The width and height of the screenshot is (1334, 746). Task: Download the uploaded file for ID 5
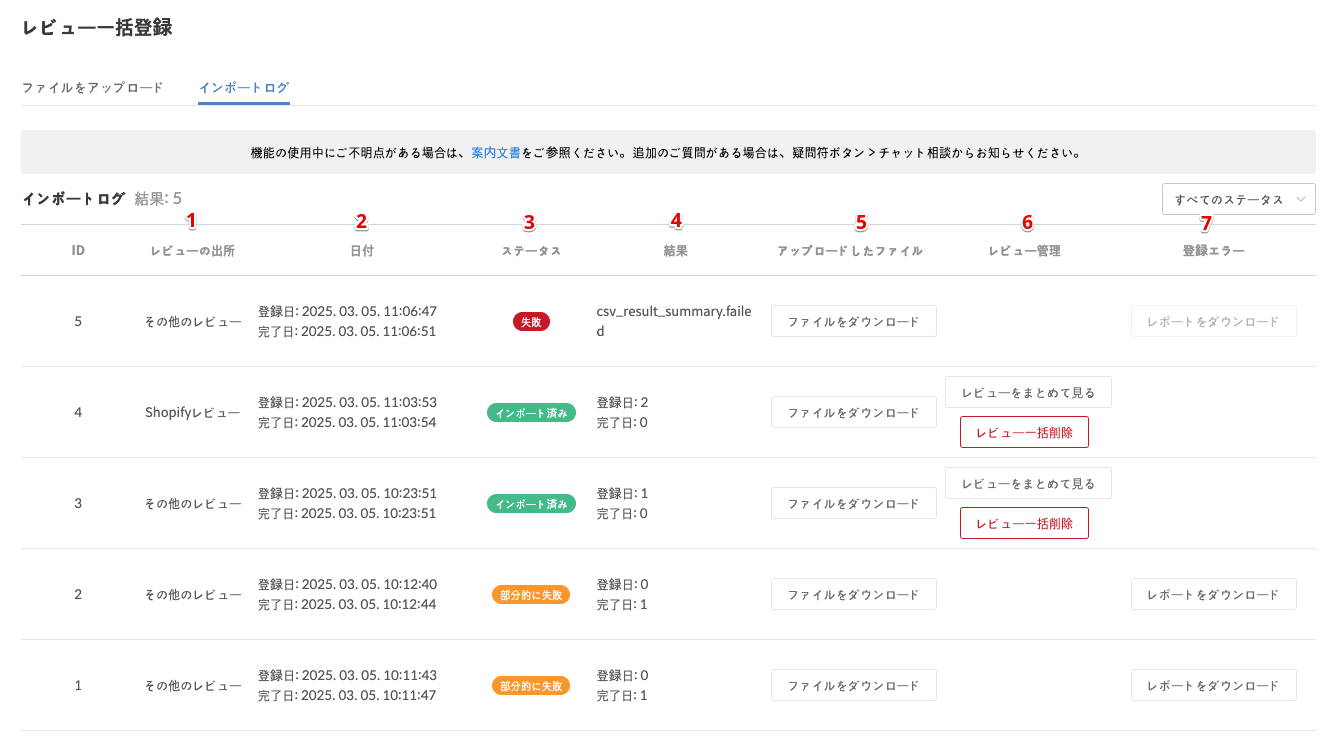coord(853,321)
